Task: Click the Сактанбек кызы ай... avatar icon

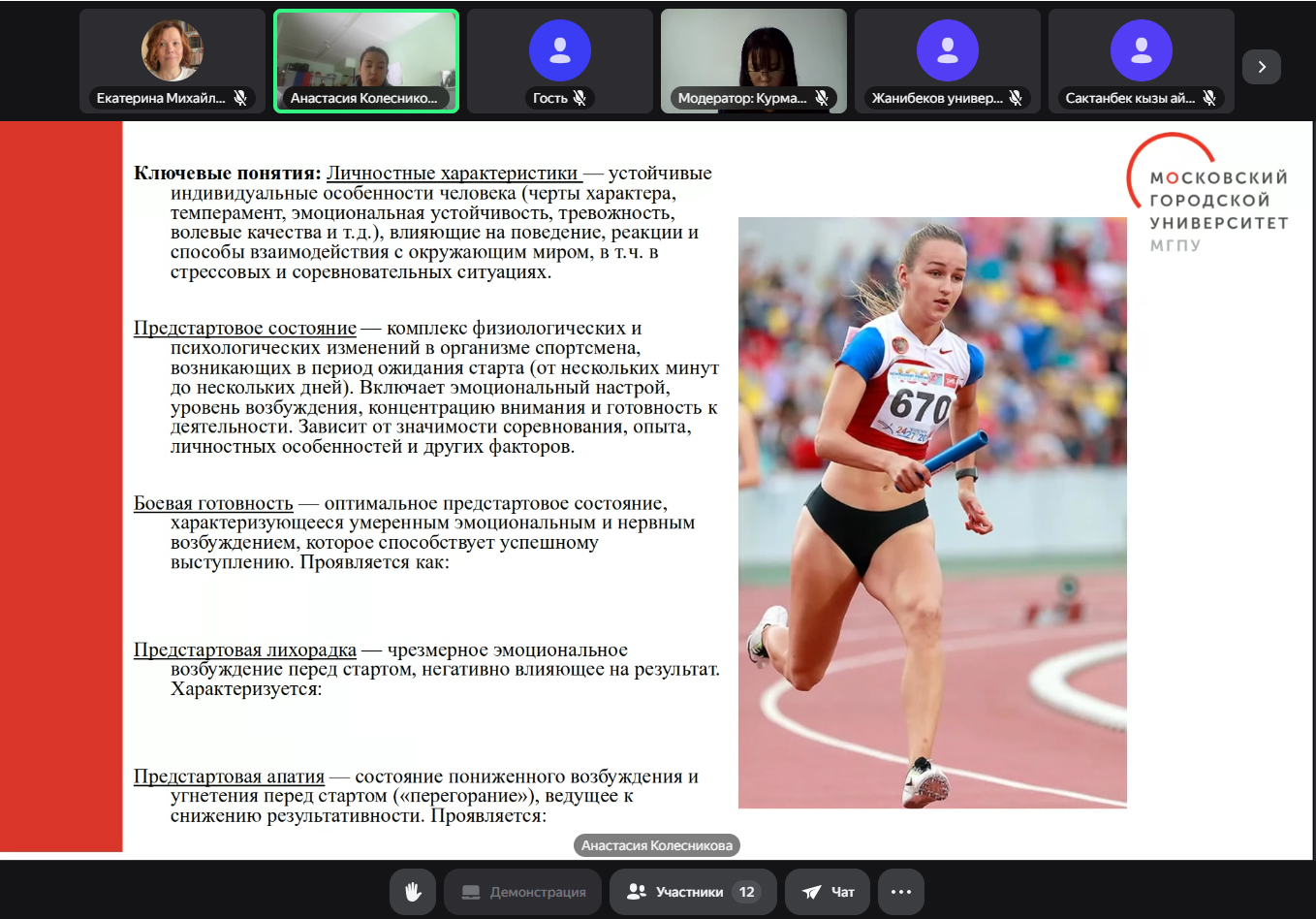Action: pos(1141,50)
